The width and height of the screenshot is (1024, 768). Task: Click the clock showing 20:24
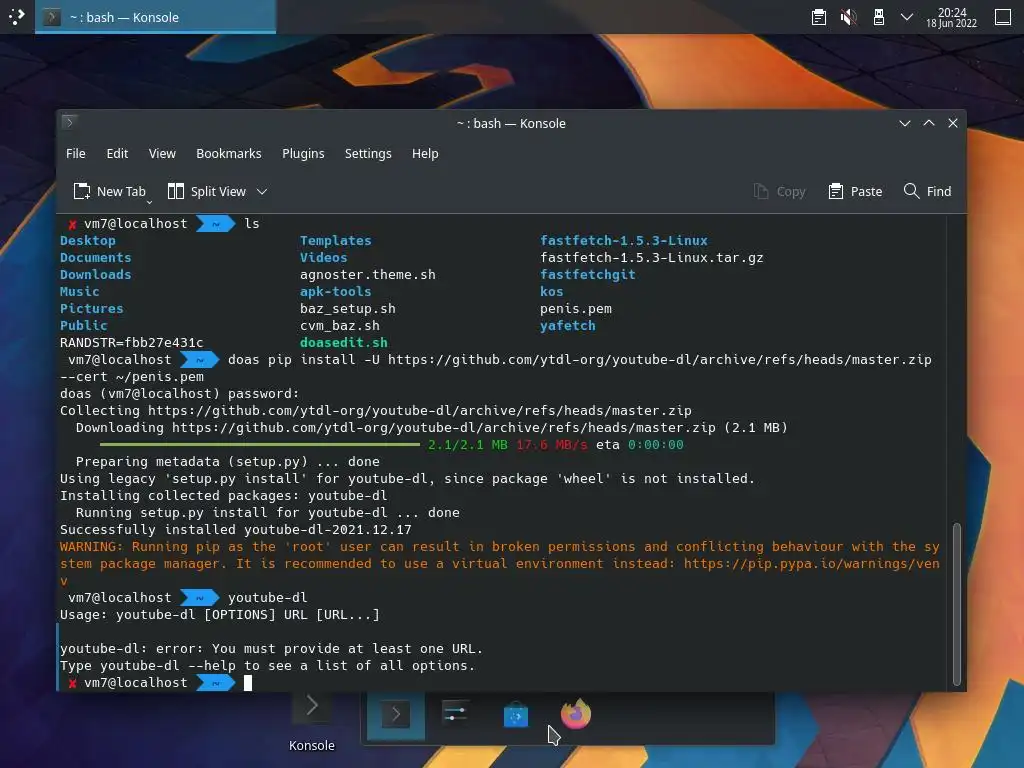pyautogui.click(x=952, y=17)
